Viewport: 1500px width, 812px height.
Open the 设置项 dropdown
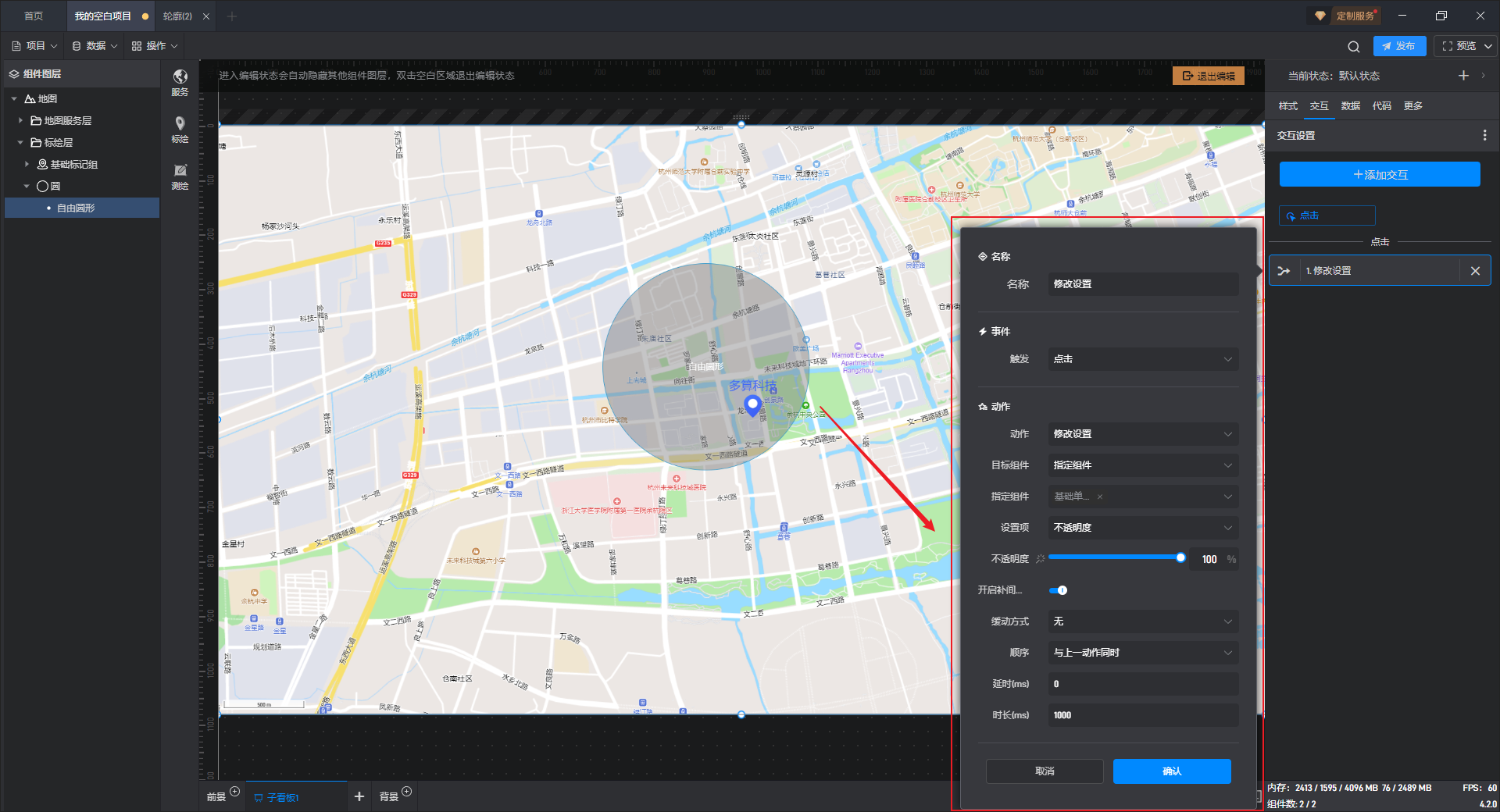click(1143, 528)
